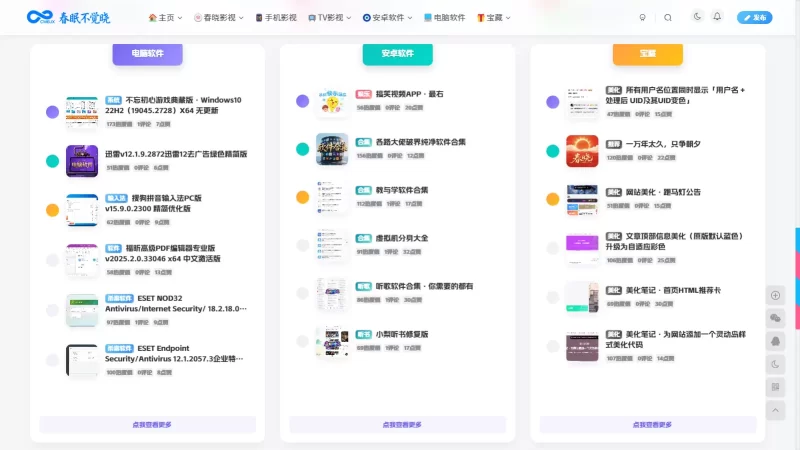Toggle night mode in floating sidebar
The height and width of the screenshot is (450, 800).
[x=776, y=364]
